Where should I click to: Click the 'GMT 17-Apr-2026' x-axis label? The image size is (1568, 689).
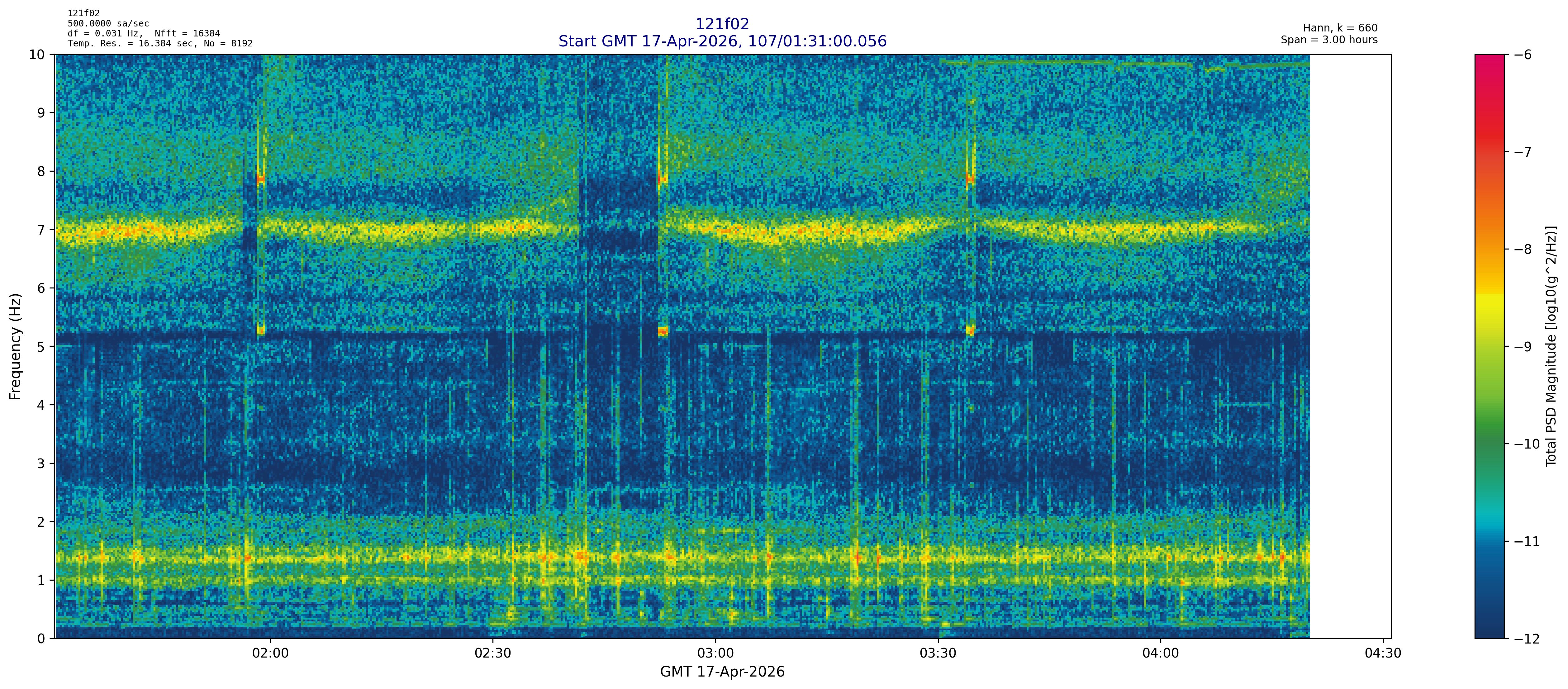tap(722, 672)
